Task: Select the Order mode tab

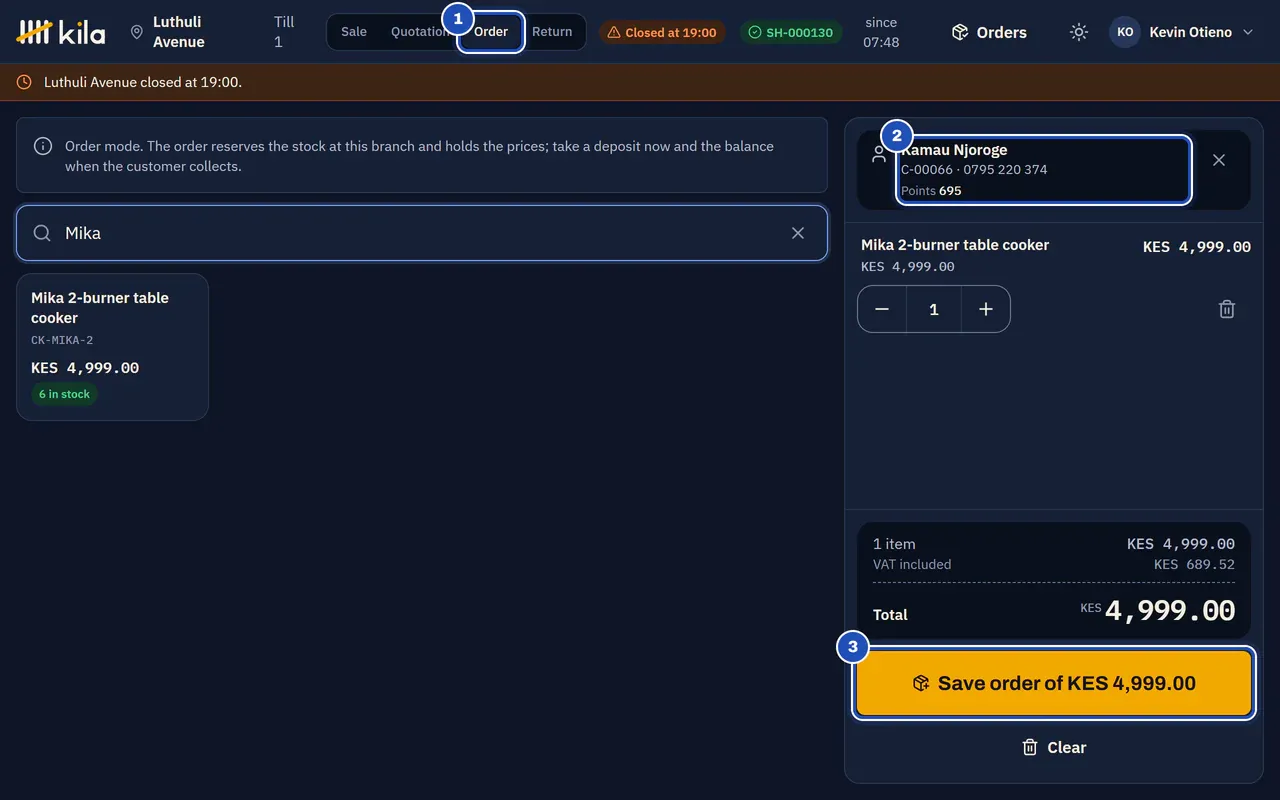Action: tap(491, 32)
